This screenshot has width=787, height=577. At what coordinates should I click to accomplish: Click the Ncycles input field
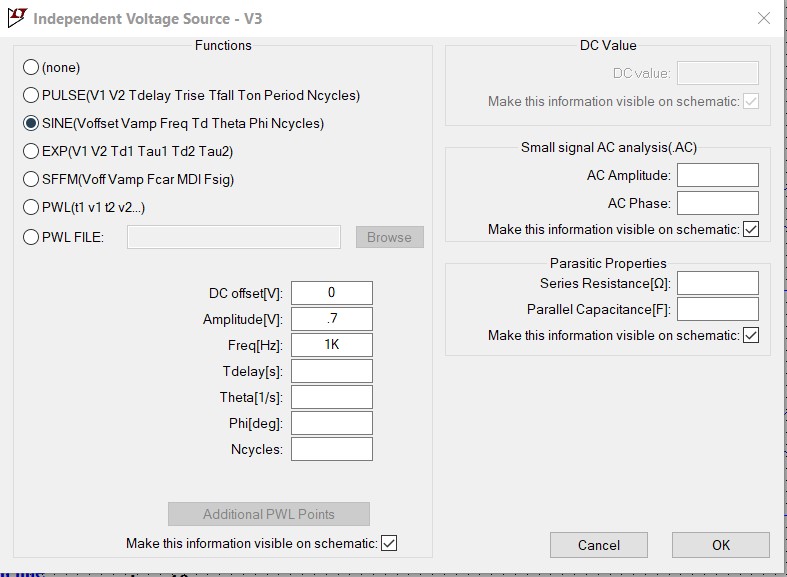click(x=332, y=449)
